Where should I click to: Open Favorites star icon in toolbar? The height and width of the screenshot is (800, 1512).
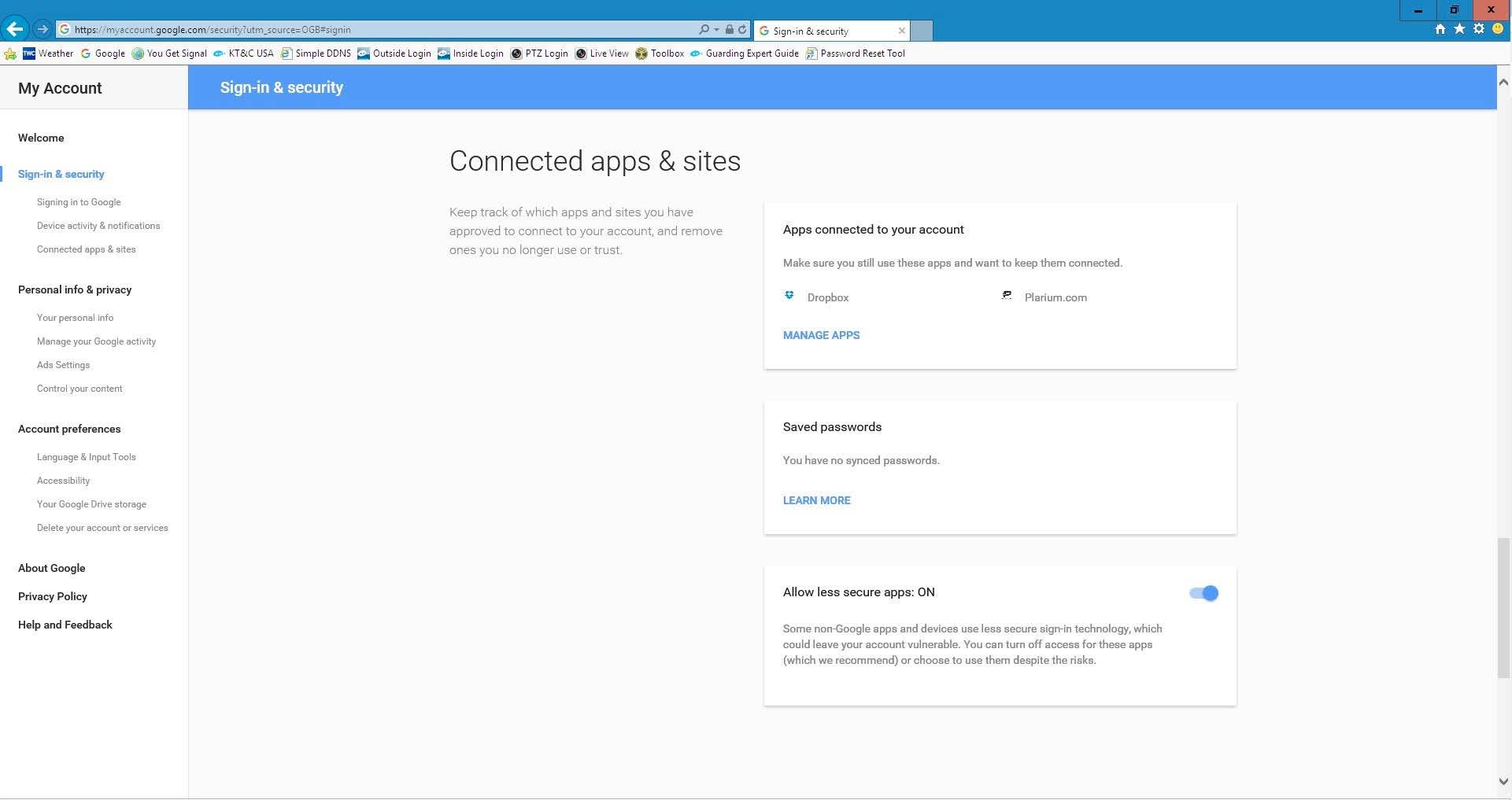tap(1459, 29)
